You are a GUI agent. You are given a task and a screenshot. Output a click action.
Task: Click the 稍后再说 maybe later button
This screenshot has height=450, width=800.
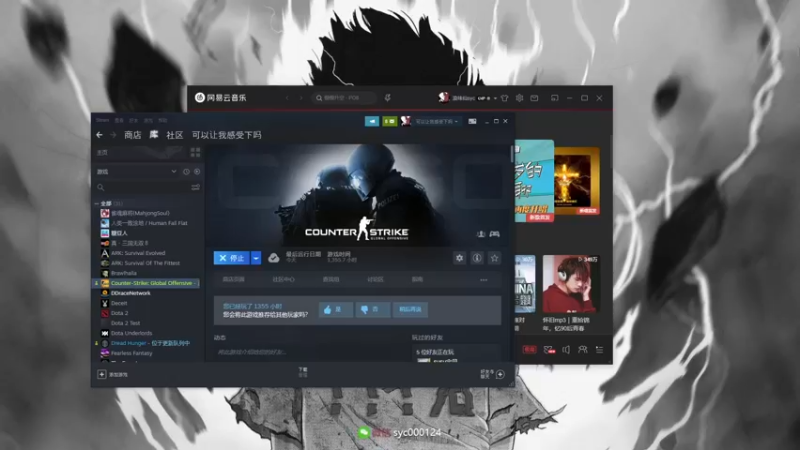410,310
